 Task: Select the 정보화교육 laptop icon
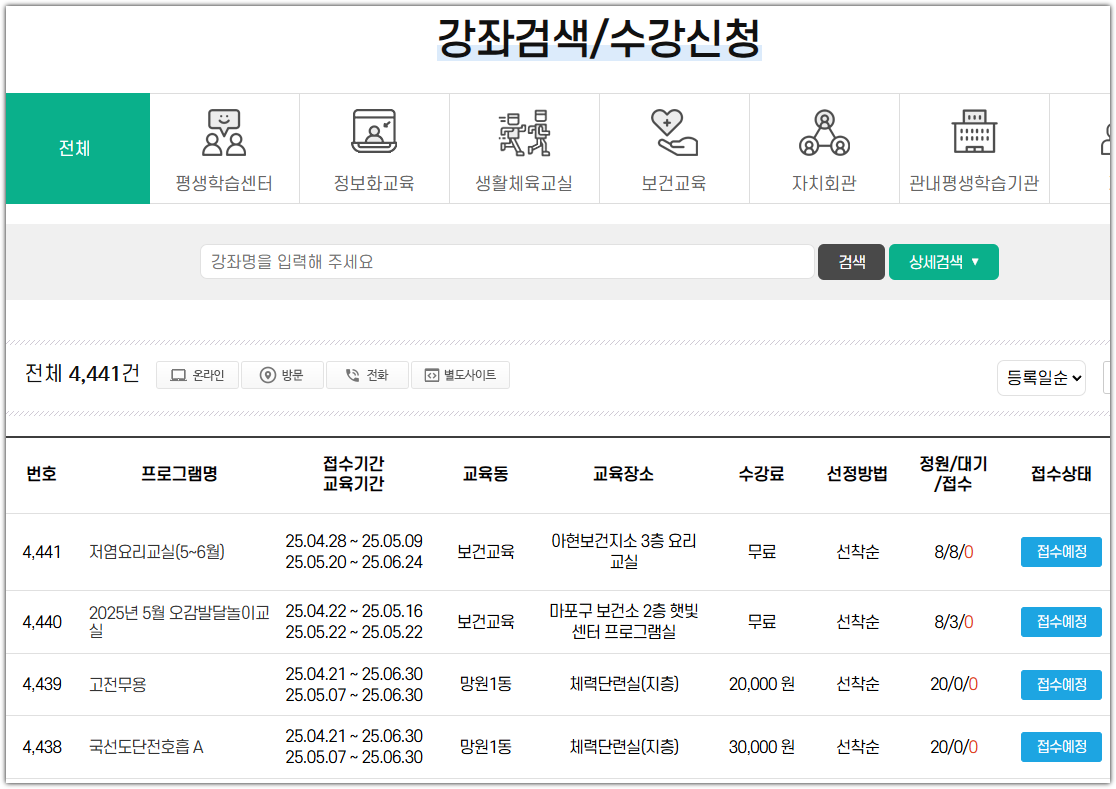tap(374, 131)
